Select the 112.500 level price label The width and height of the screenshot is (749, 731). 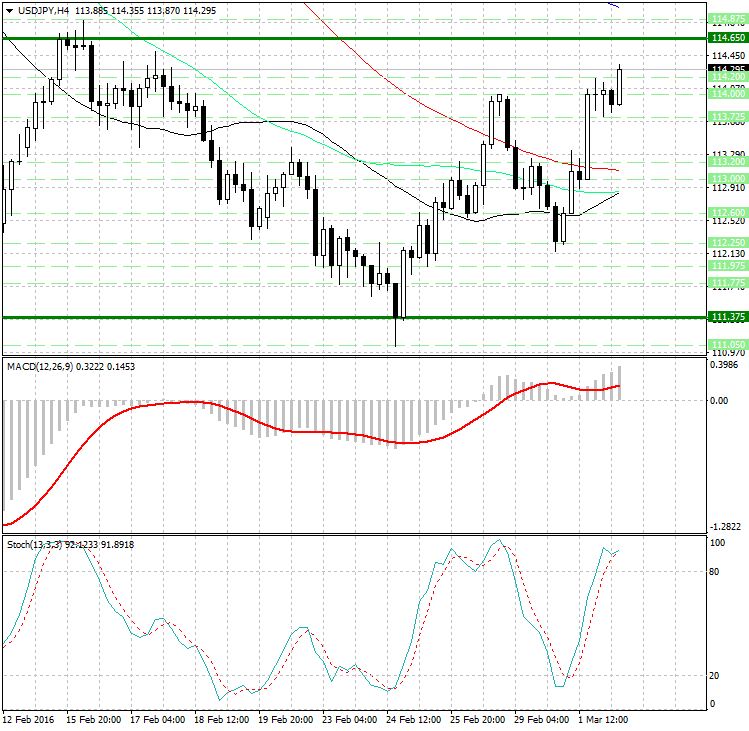pos(727,213)
